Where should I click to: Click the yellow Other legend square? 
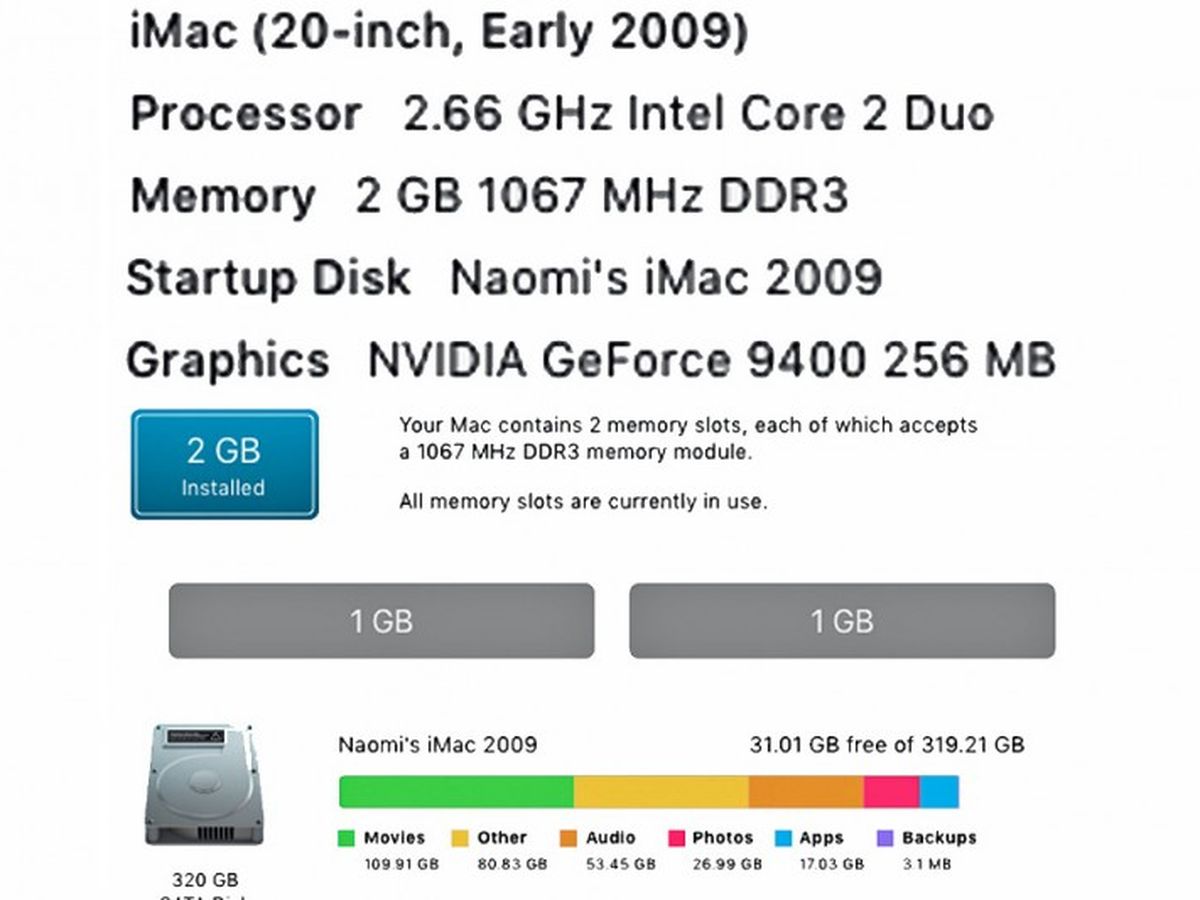point(461,838)
